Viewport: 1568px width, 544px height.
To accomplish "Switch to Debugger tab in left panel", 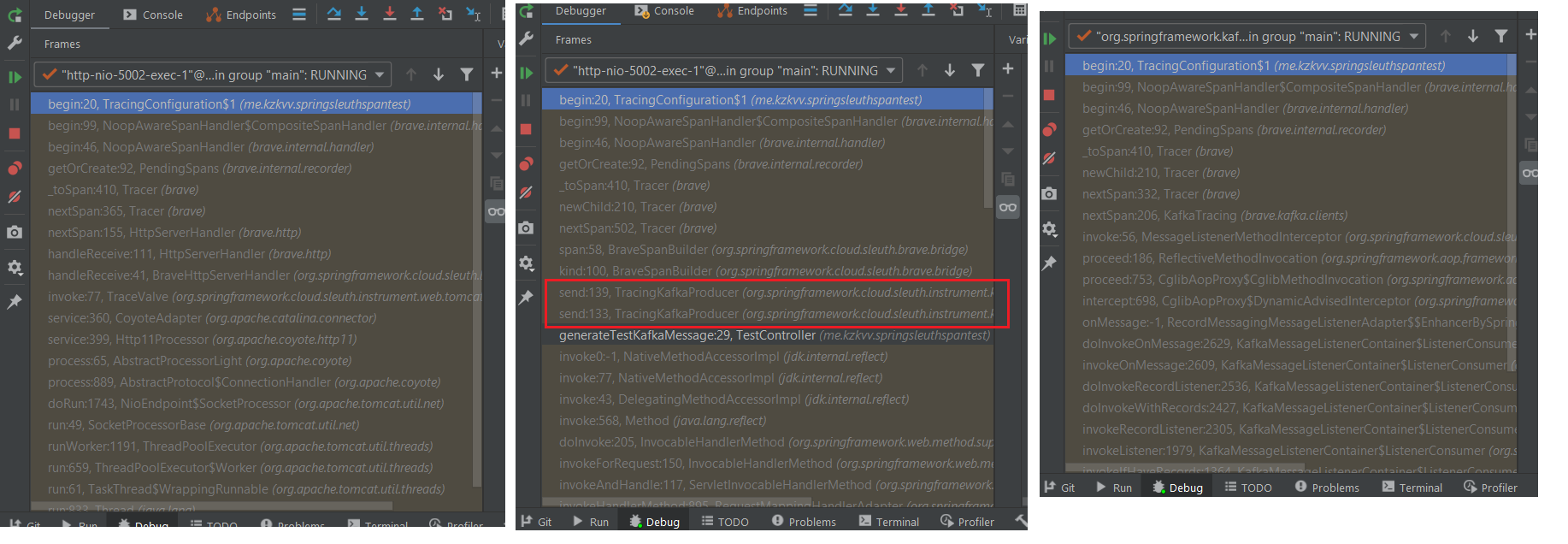I will click(x=70, y=15).
